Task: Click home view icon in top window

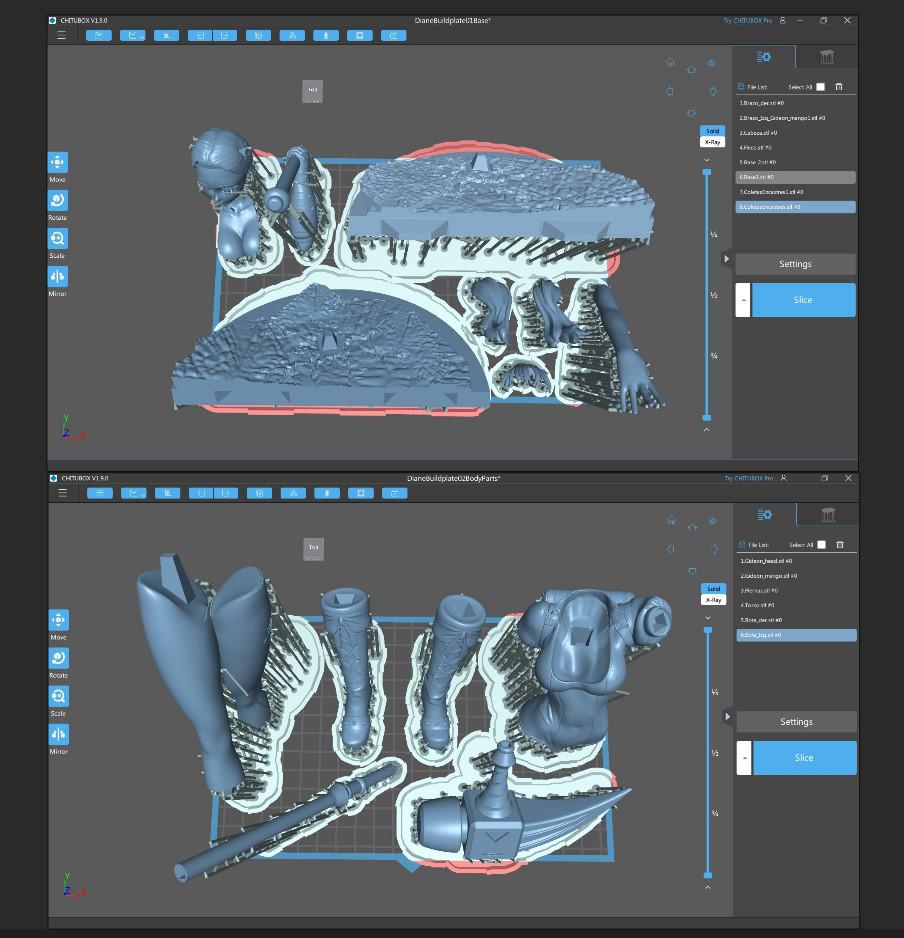Action: (671, 62)
